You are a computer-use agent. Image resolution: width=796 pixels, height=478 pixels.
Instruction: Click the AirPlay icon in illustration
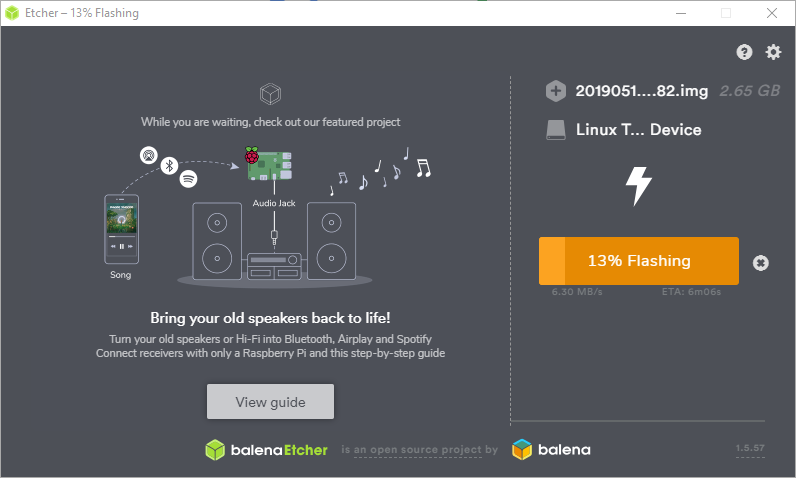click(149, 155)
